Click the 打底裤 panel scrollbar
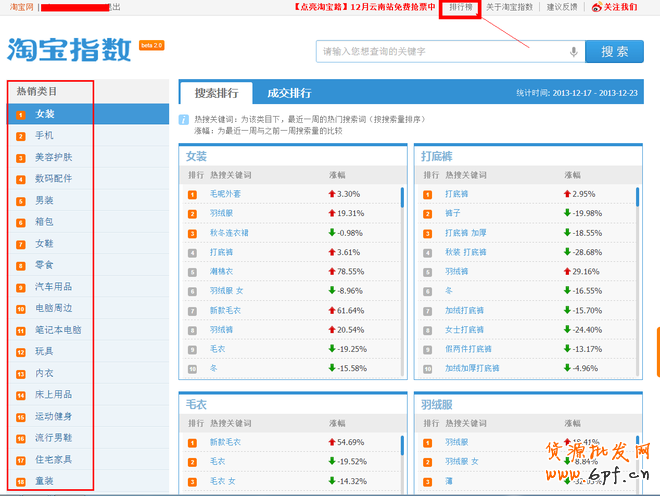This screenshot has width=660, height=496. pos(637,197)
